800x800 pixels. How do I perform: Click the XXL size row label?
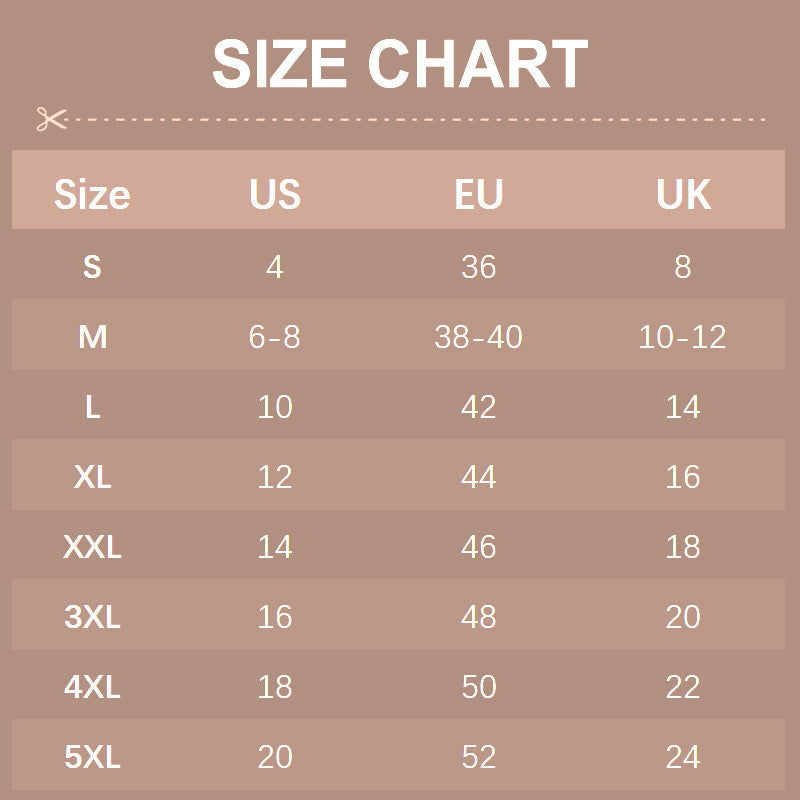[x=92, y=547]
